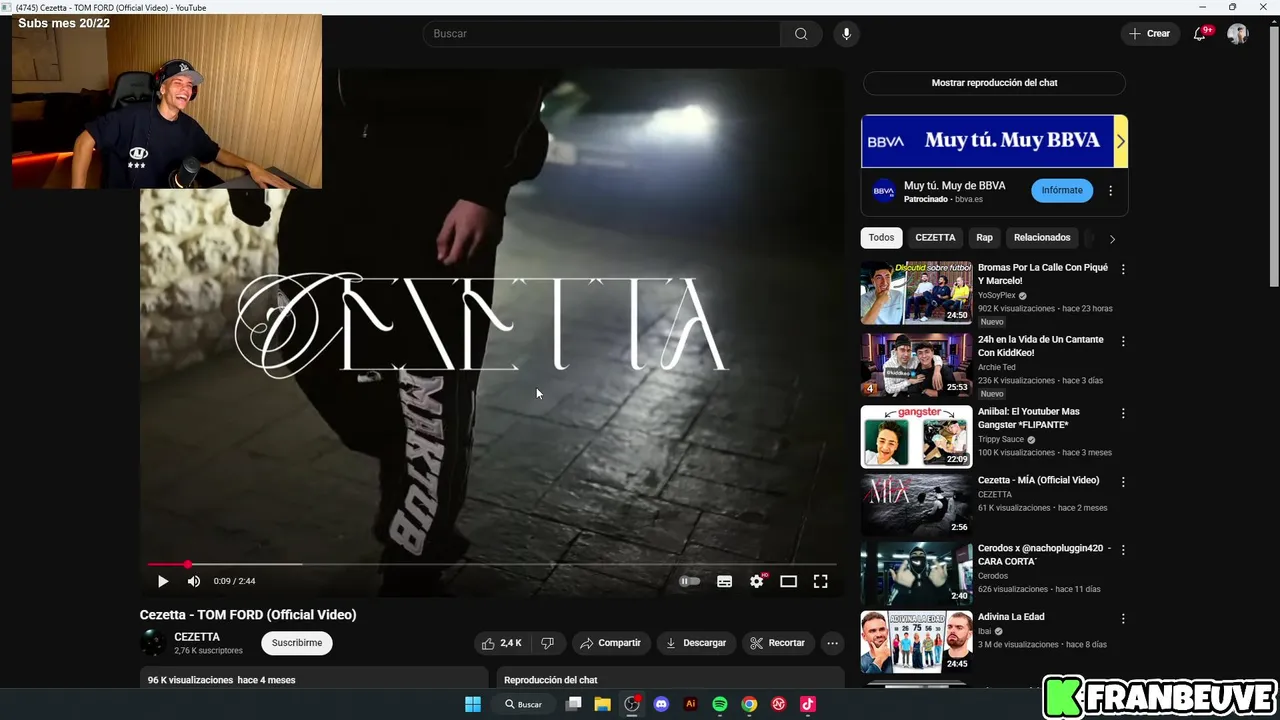The image size is (1280, 720).
Task: Open options for 24h en la Vida video
Action: pyautogui.click(x=1123, y=342)
